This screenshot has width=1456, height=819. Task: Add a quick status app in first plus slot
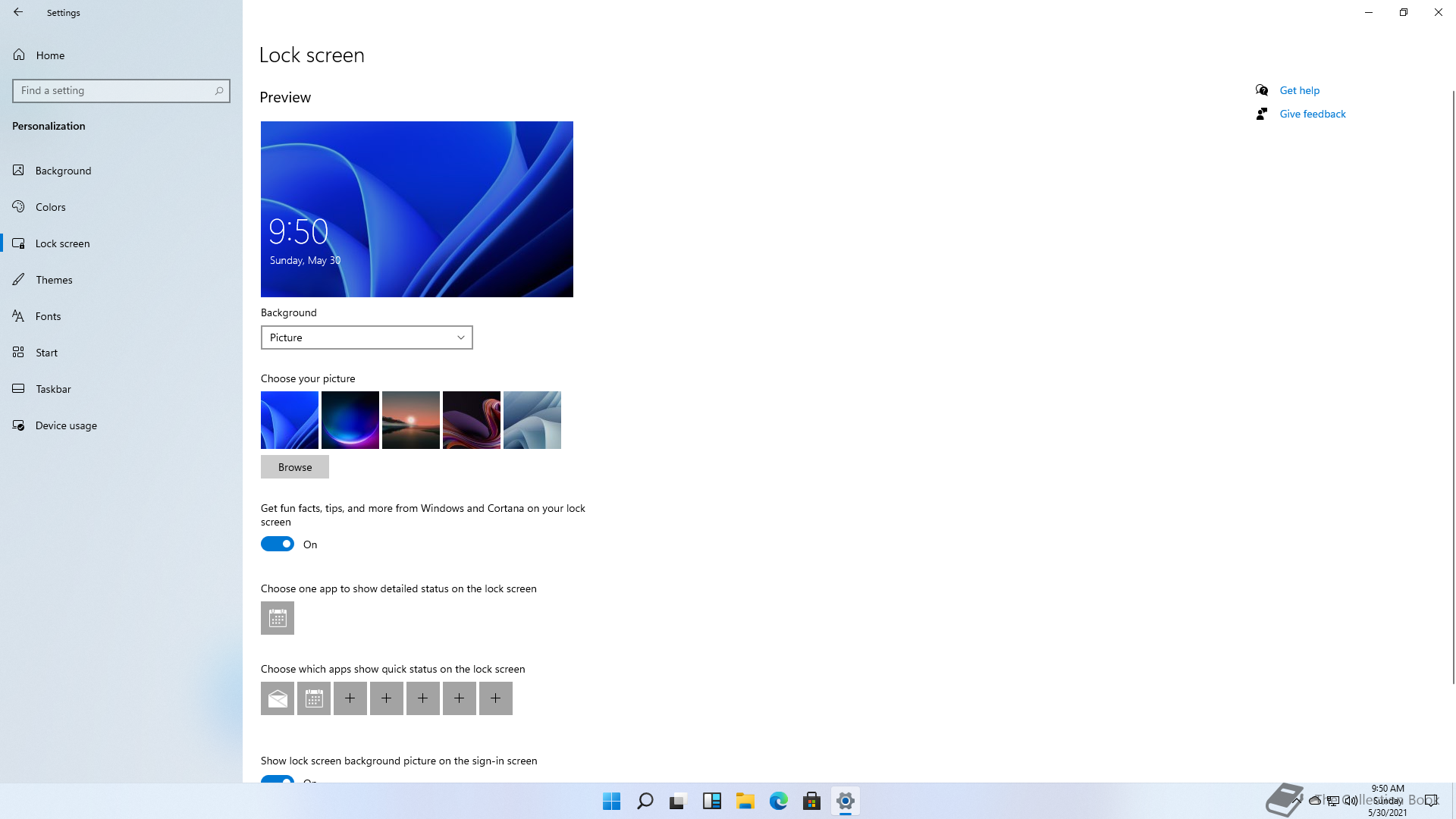click(x=350, y=698)
